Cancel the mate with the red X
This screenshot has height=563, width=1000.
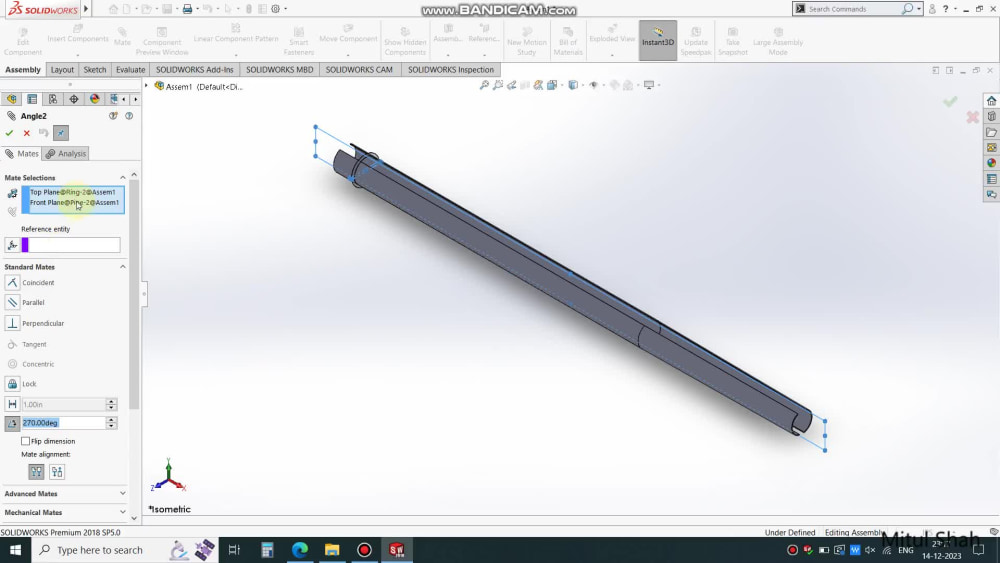point(27,133)
